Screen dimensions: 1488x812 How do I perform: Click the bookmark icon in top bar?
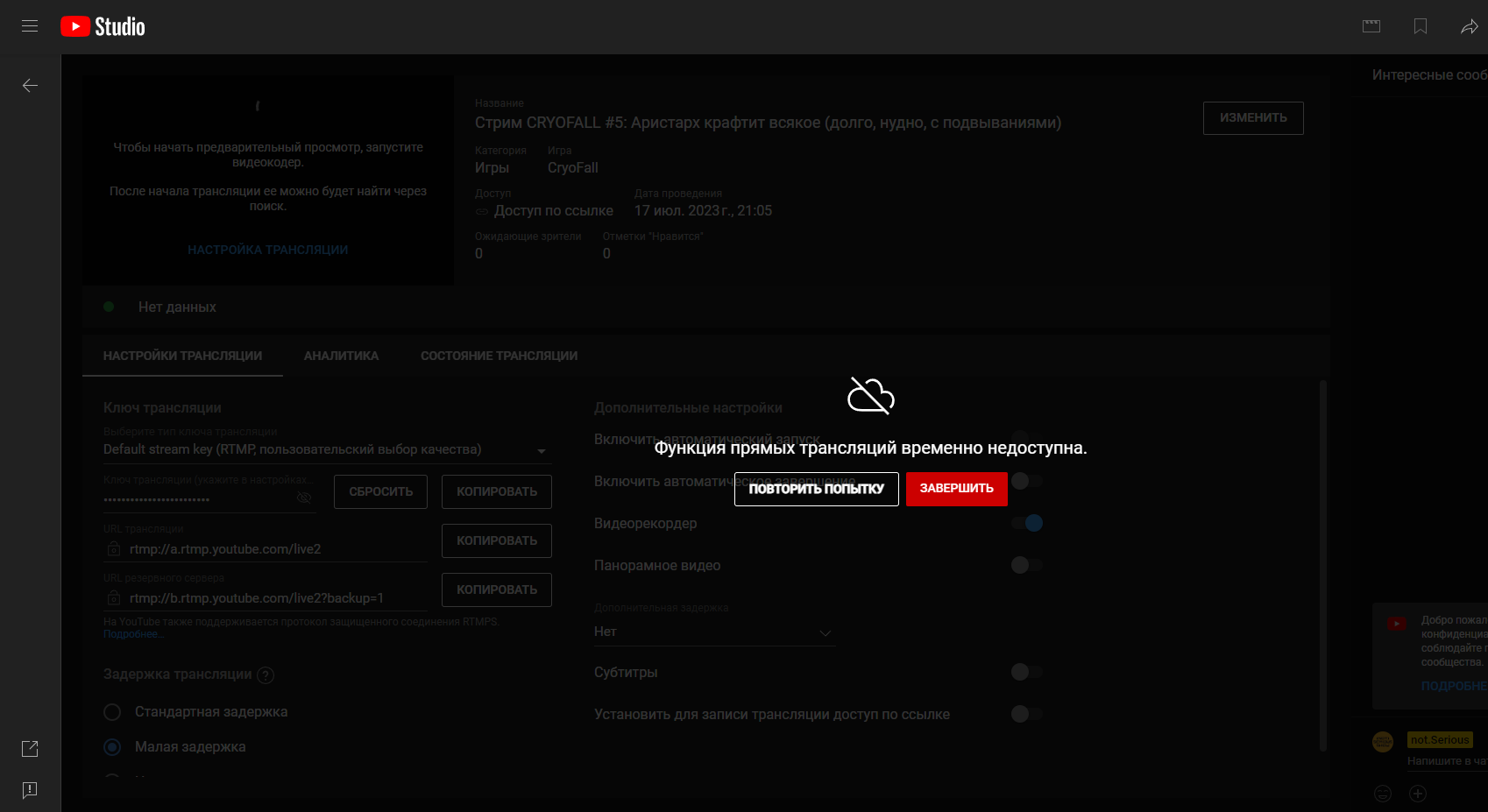(x=1421, y=26)
